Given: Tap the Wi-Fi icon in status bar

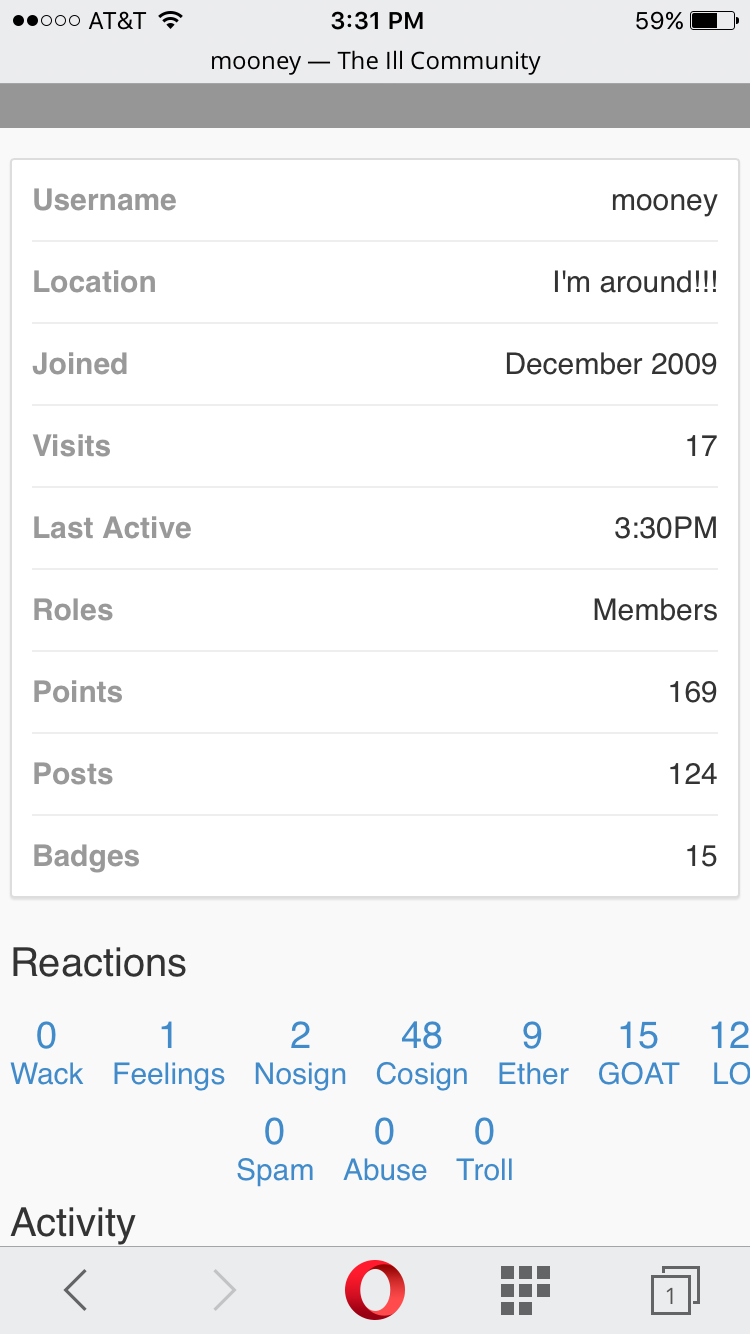Looking at the screenshot, I should click(x=171, y=20).
